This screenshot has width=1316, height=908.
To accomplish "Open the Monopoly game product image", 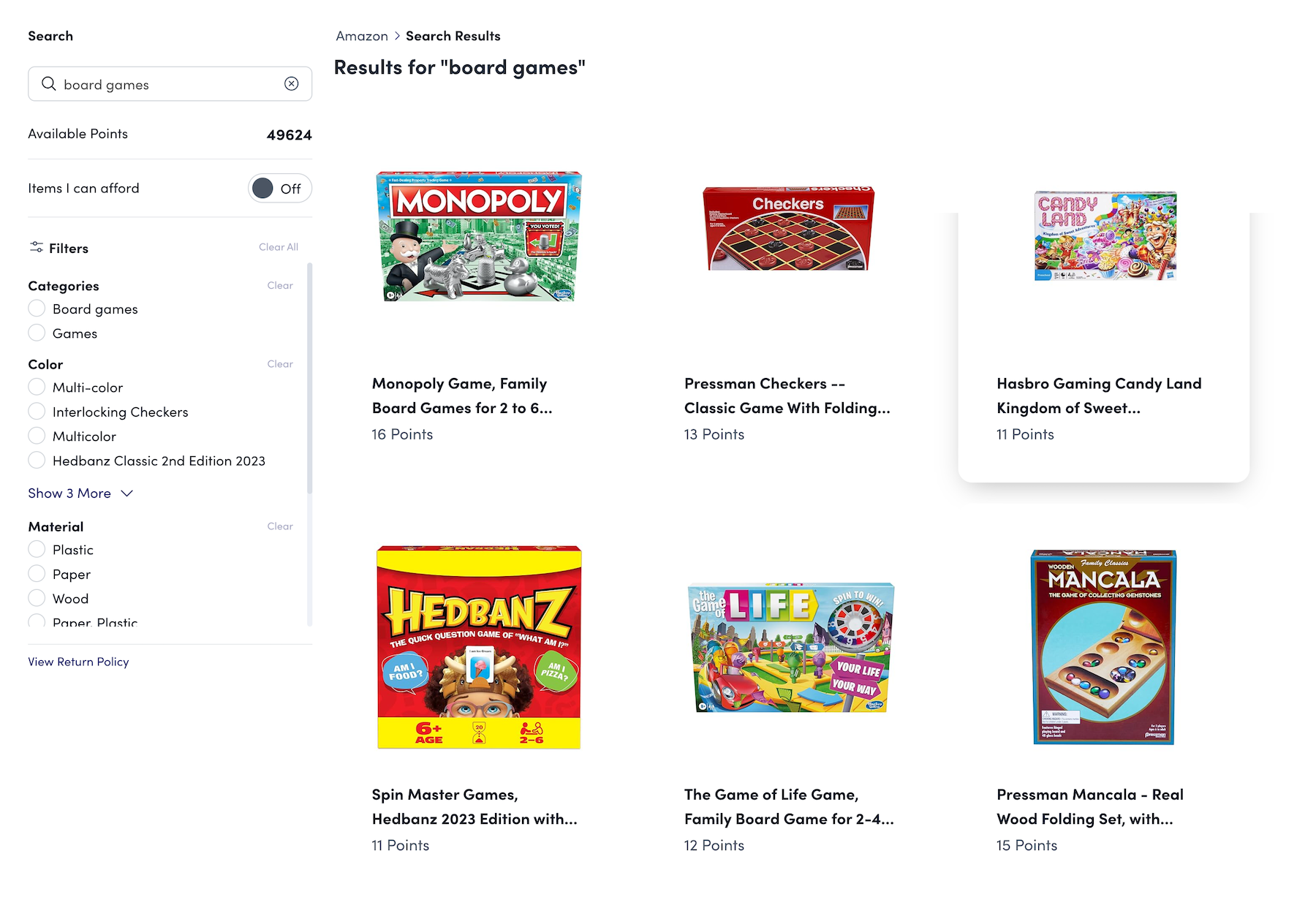I will 479,236.
